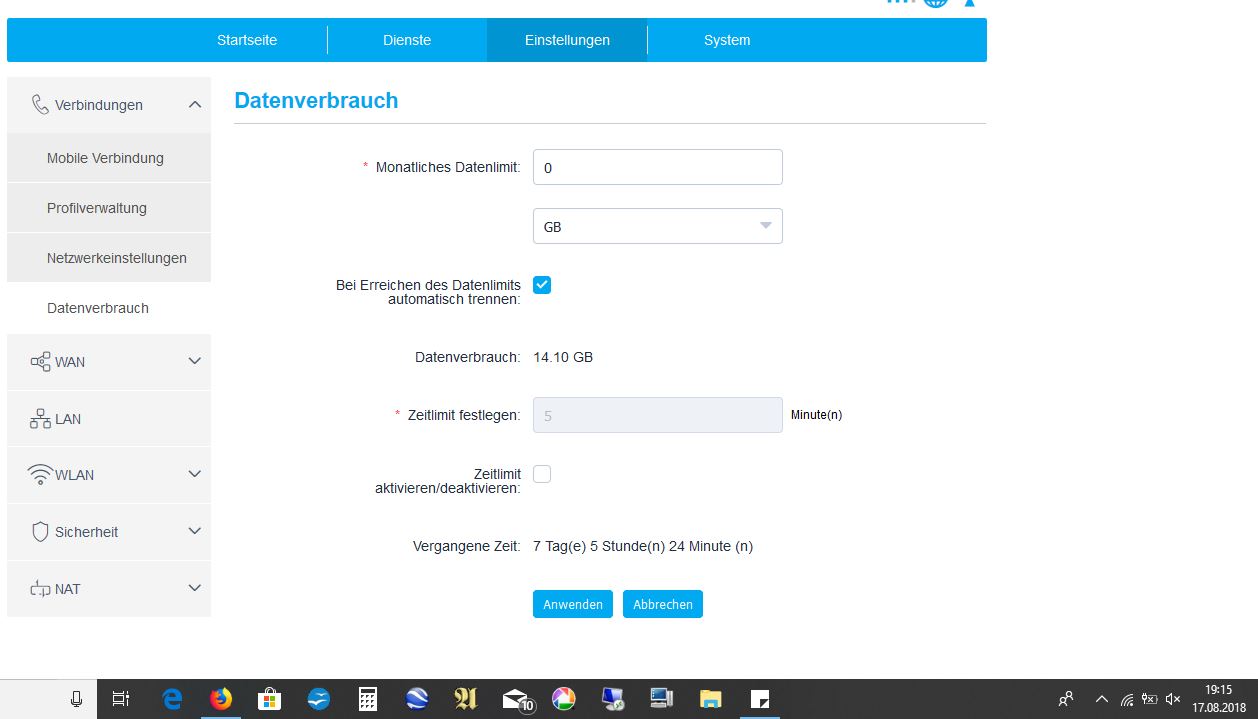This screenshot has width=1258, height=719.
Task: Click the Mail icon in the taskbar
Action: [x=516, y=699]
